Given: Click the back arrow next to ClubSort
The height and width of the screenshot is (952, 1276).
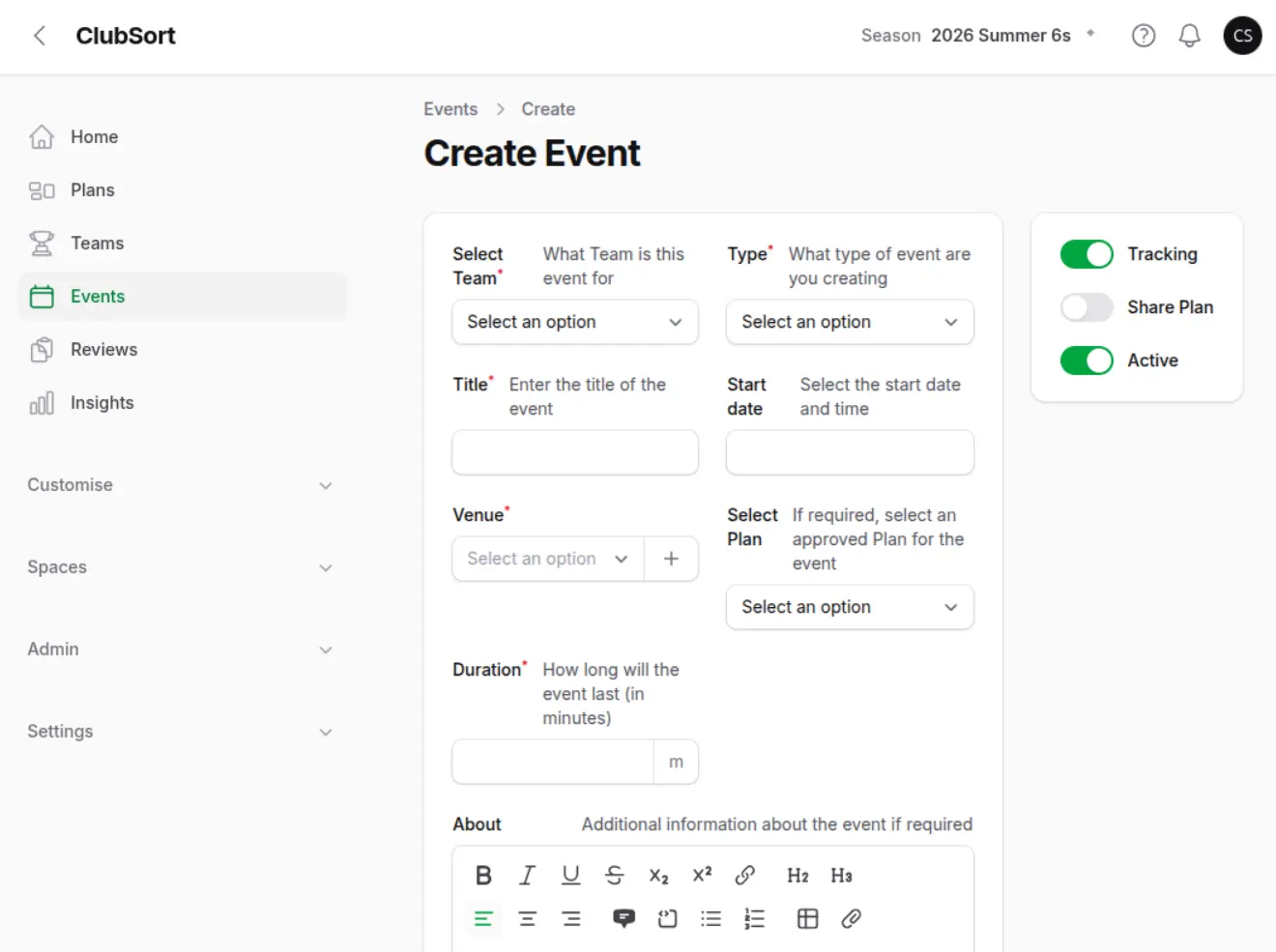Looking at the screenshot, I should pyautogui.click(x=40, y=36).
